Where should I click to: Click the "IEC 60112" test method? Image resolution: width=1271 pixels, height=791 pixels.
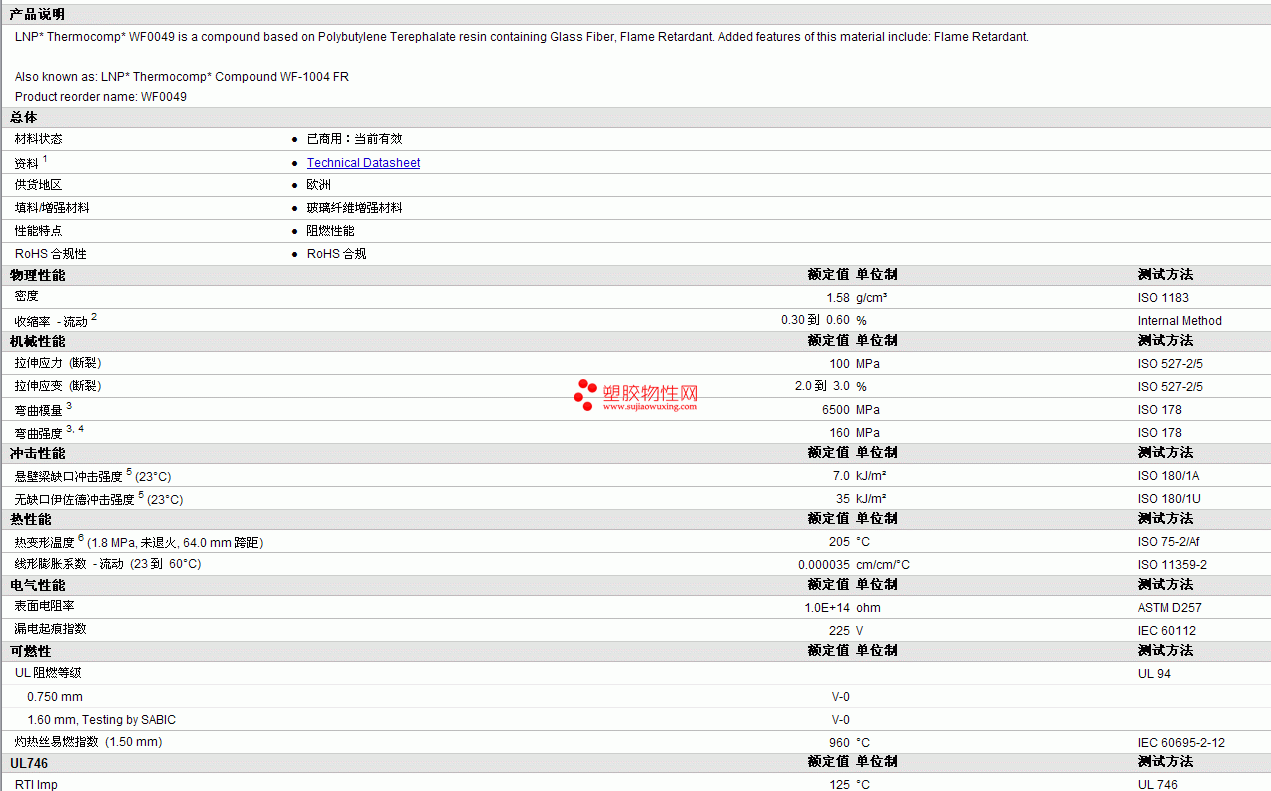point(1167,631)
